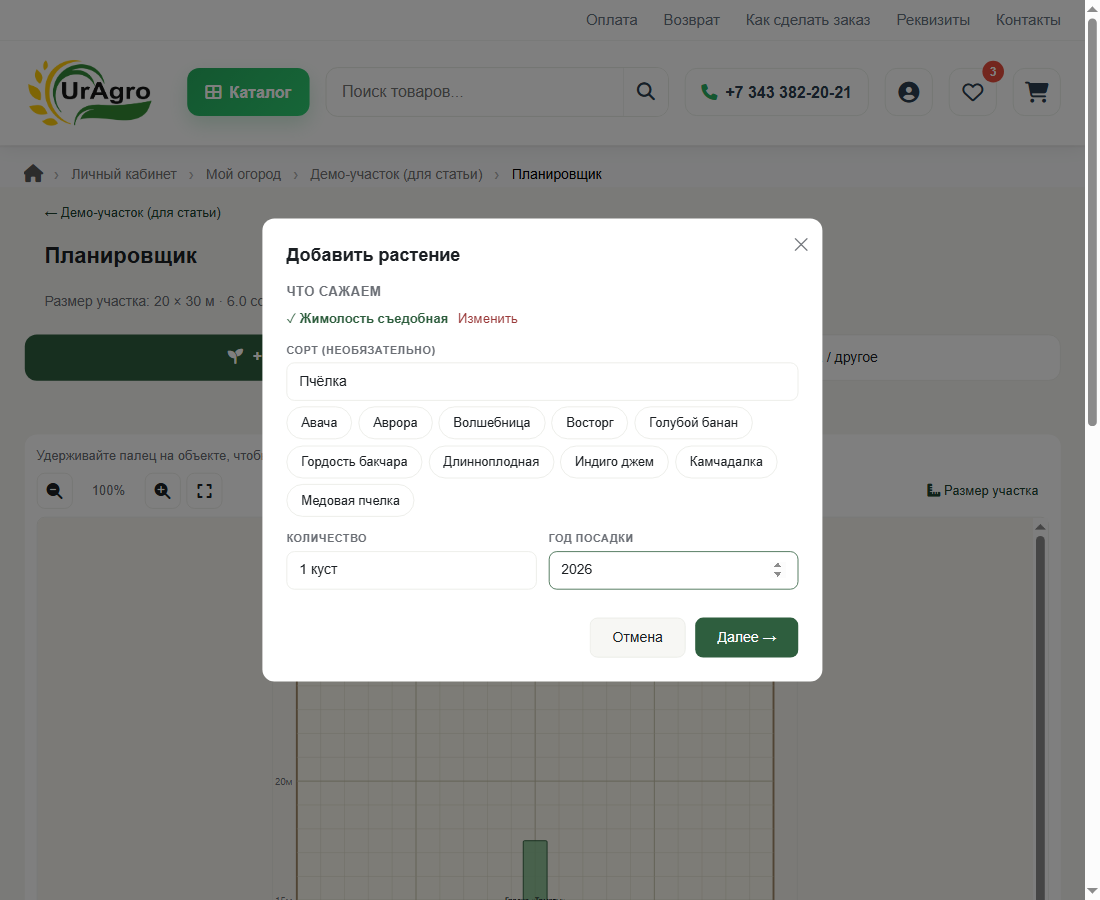1100x900 pixels.
Task: Select variety chip Волшебница
Action: pos(492,423)
